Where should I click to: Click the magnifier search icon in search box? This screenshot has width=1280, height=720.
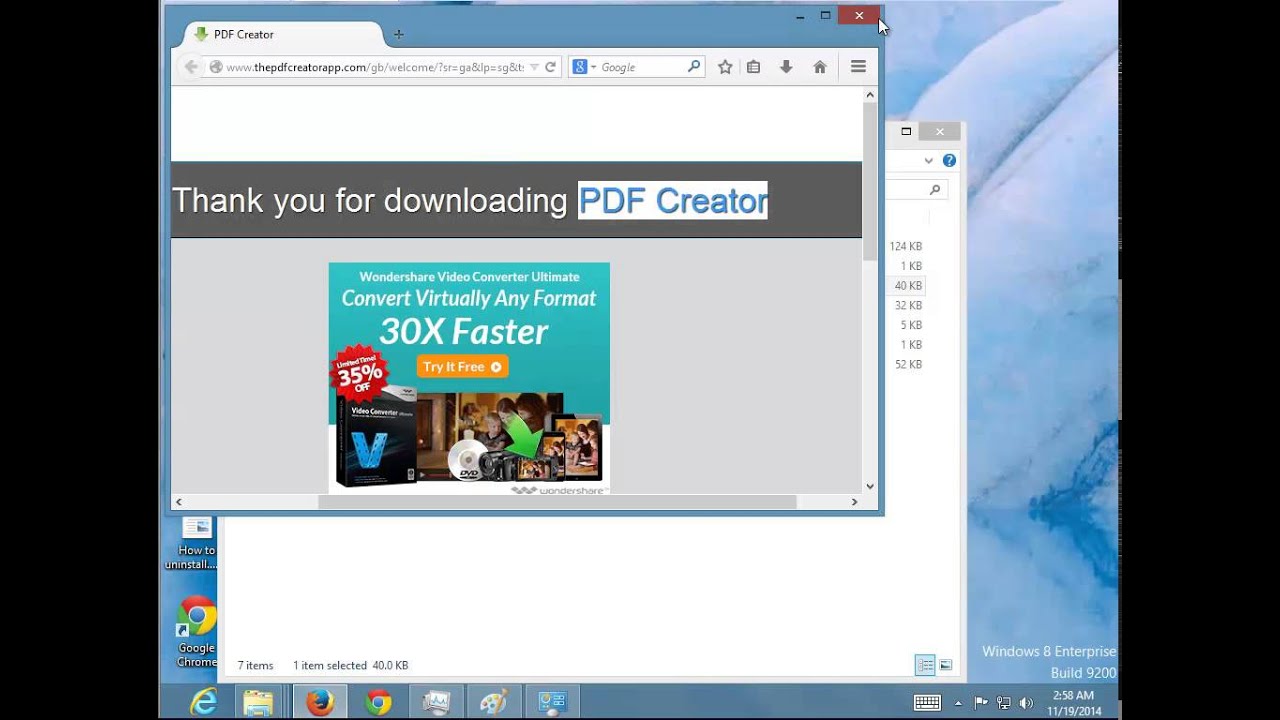pos(694,67)
